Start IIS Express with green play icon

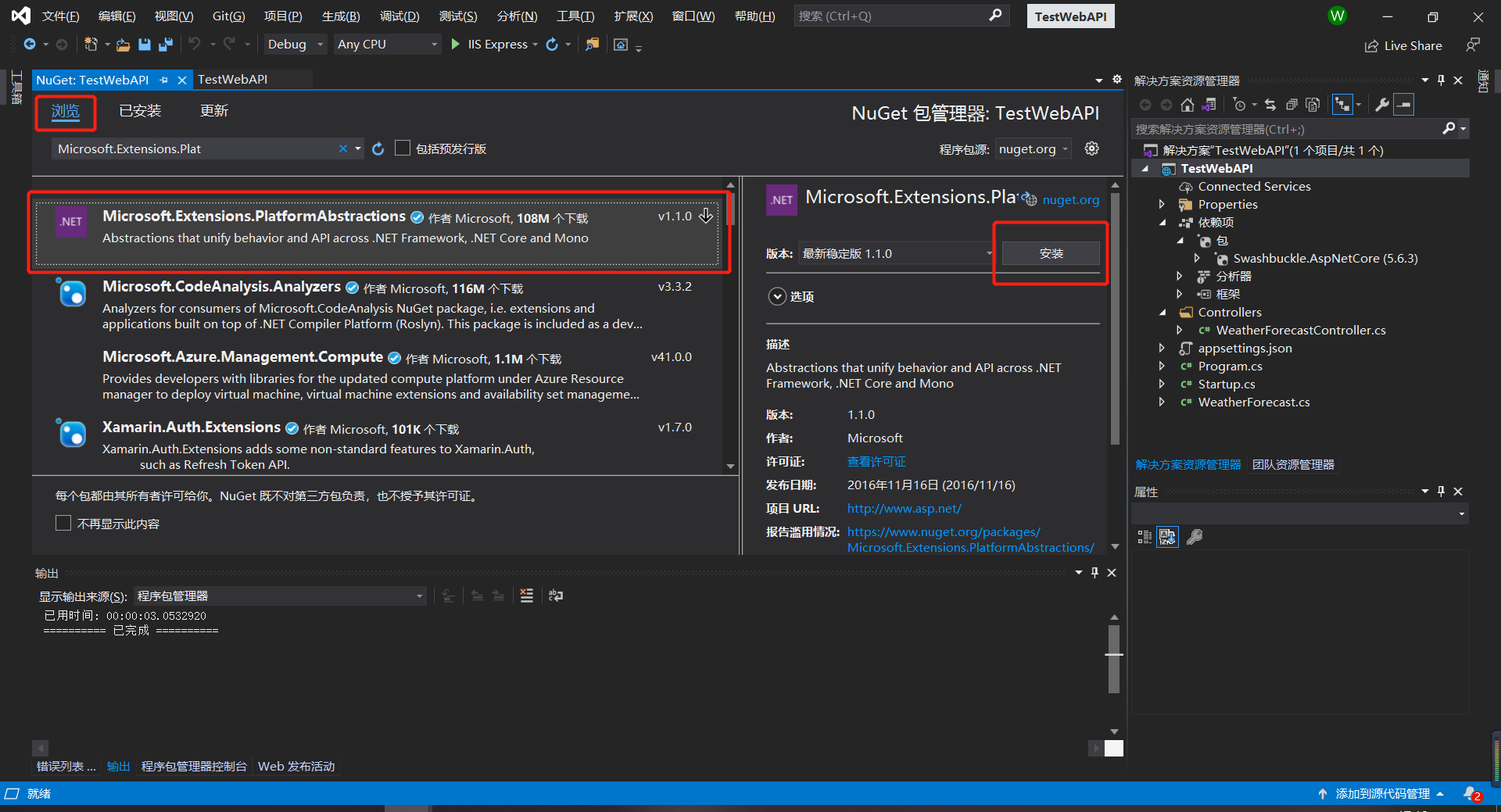[x=456, y=45]
